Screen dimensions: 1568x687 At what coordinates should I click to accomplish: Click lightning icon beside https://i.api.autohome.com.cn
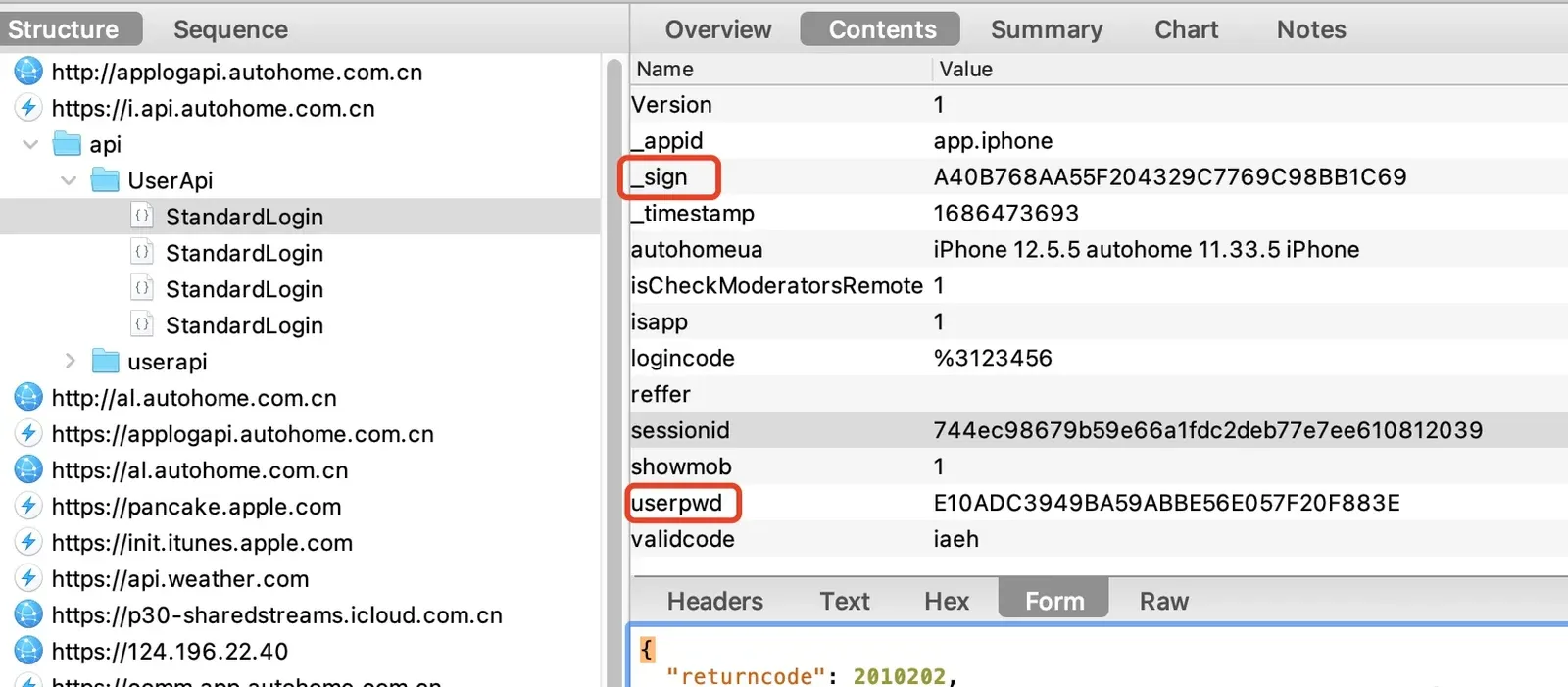(x=28, y=108)
